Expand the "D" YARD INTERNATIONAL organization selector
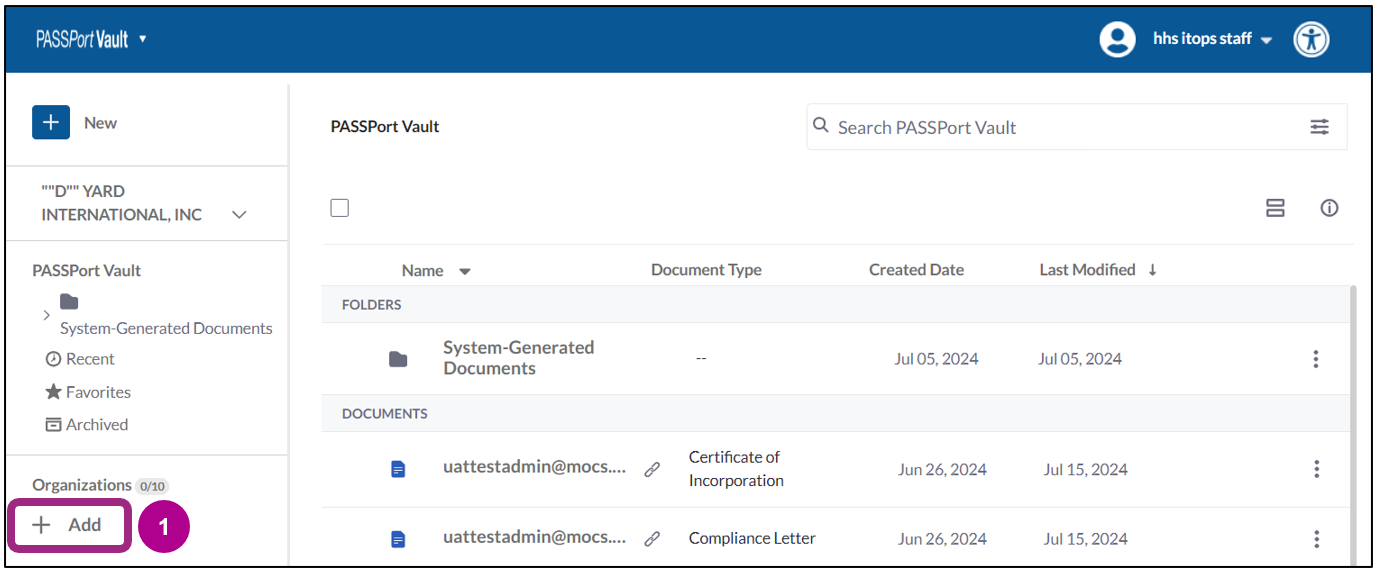This screenshot has height=572, width=1377. click(239, 215)
